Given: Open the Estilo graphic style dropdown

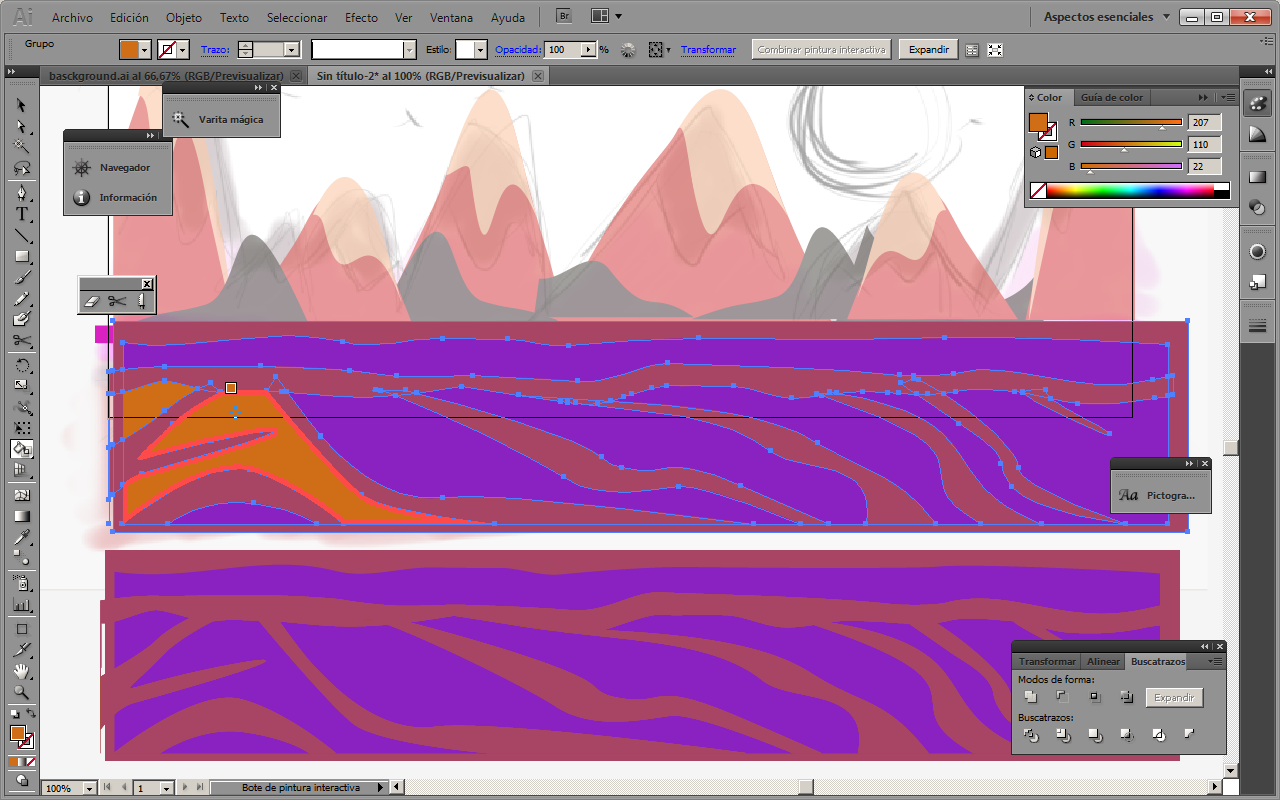Looking at the screenshot, I should pos(481,49).
